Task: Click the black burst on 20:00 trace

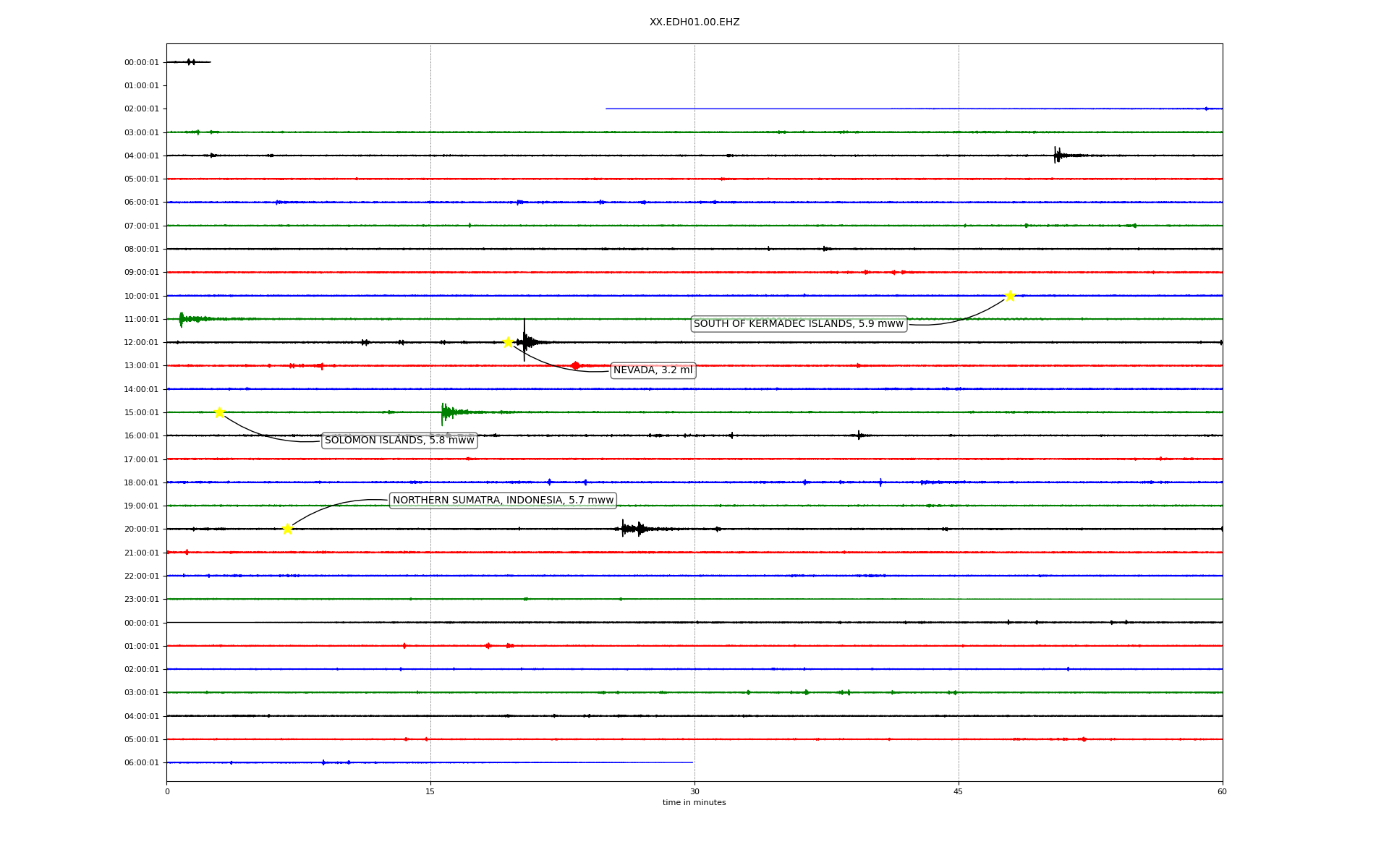Action: tap(631, 529)
